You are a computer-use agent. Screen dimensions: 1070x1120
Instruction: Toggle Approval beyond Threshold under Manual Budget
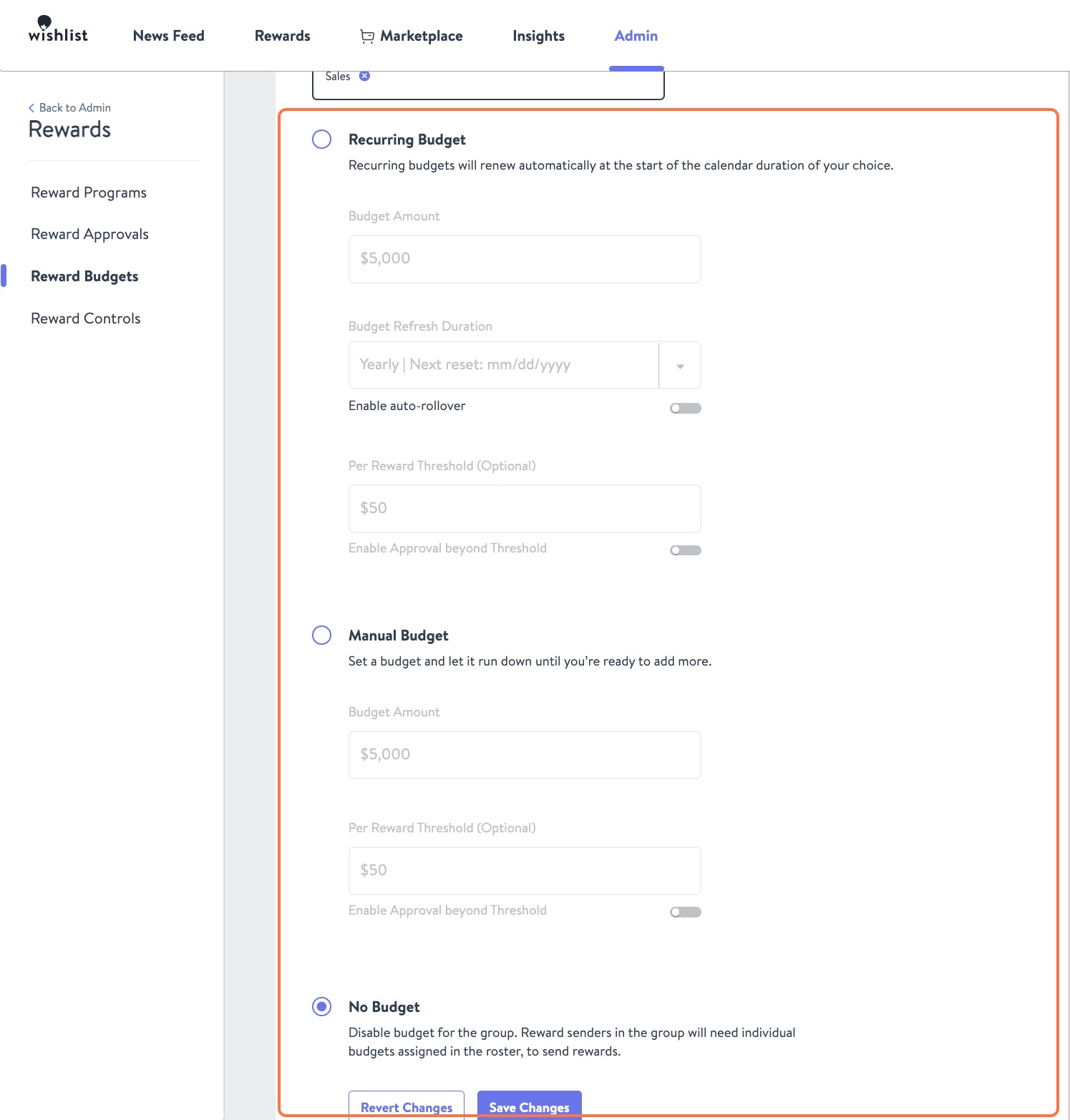(x=685, y=912)
